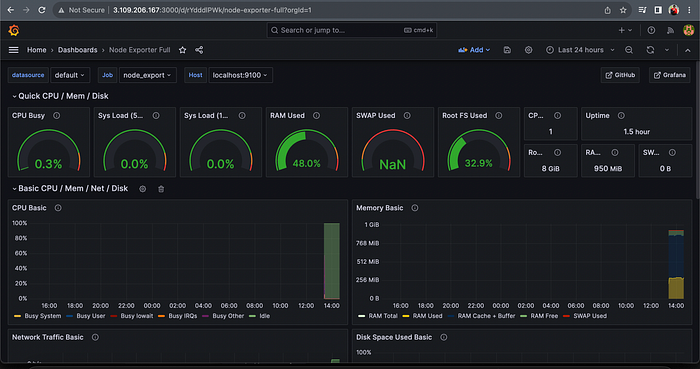Go to Dashboards breadcrumb
The image size is (700, 369).
coord(77,50)
